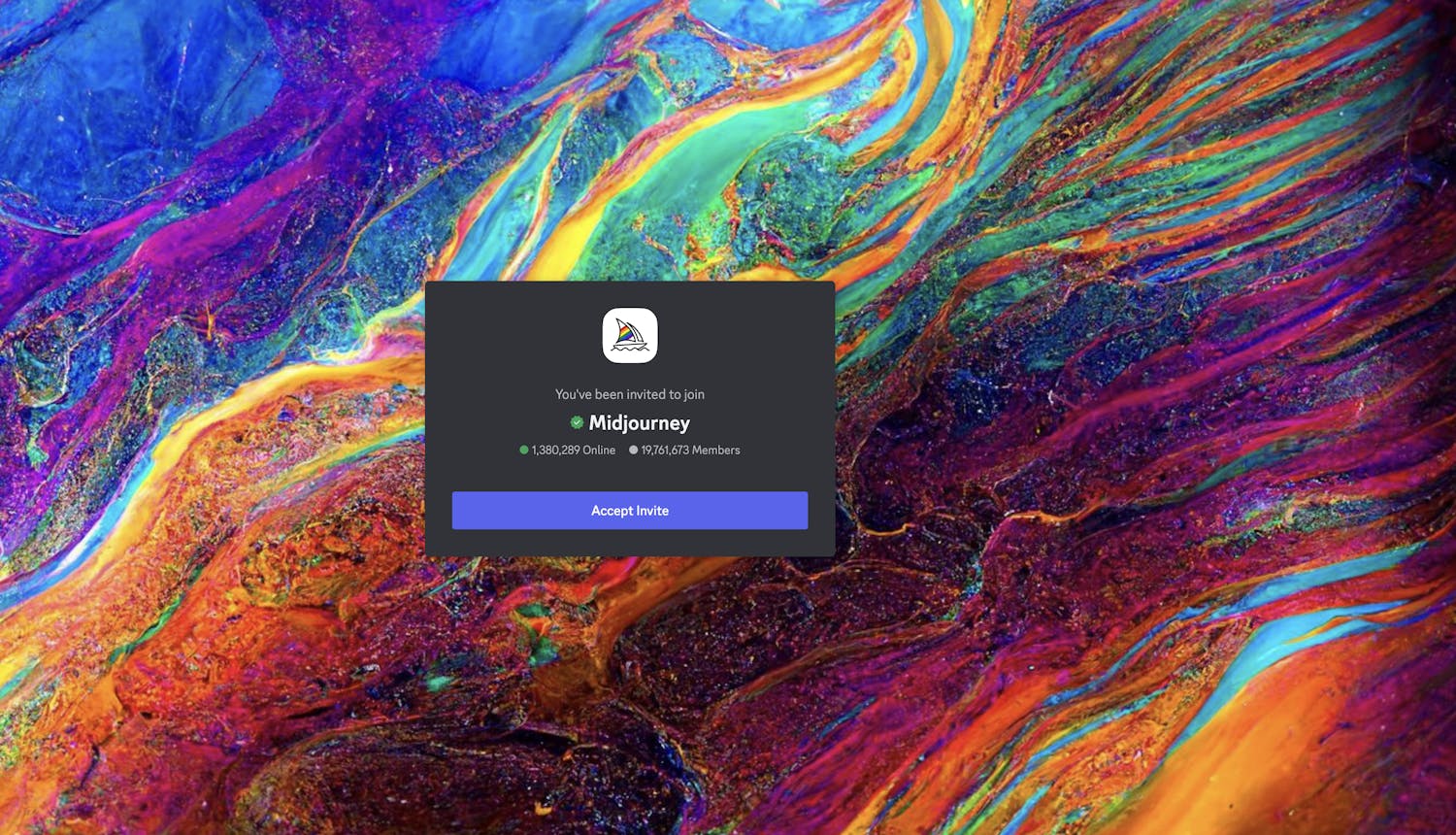Click the green verified checkmark badge

pyautogui.click(x=577, y=422)
